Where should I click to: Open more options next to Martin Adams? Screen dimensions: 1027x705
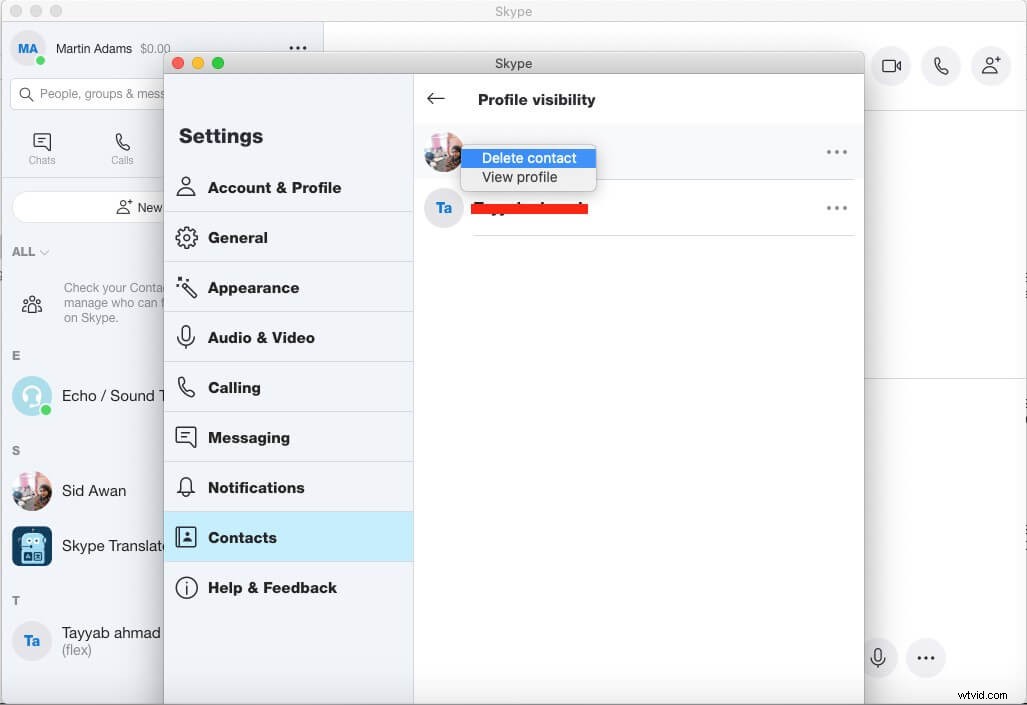(x=297, y=47)
